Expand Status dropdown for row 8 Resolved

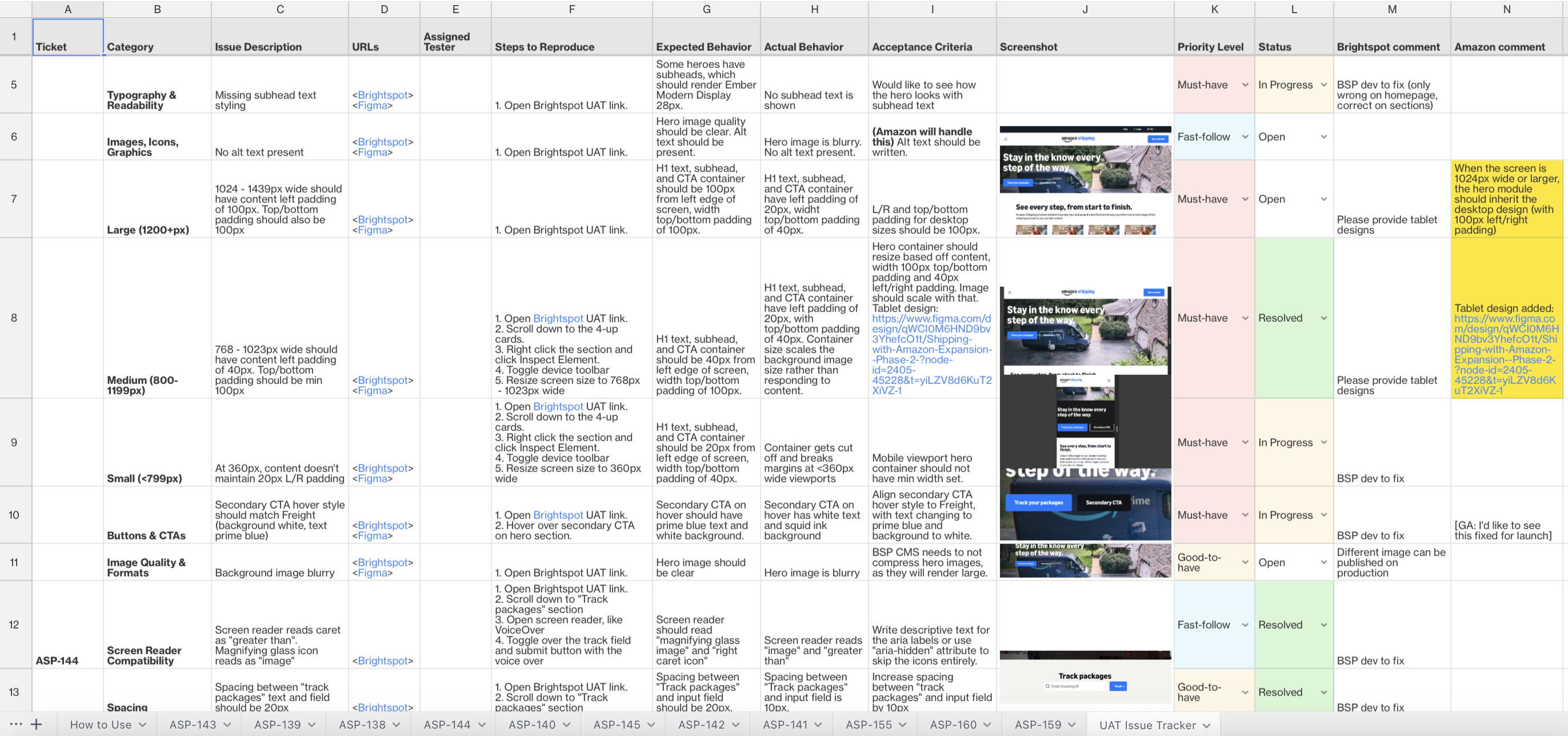1323,318
